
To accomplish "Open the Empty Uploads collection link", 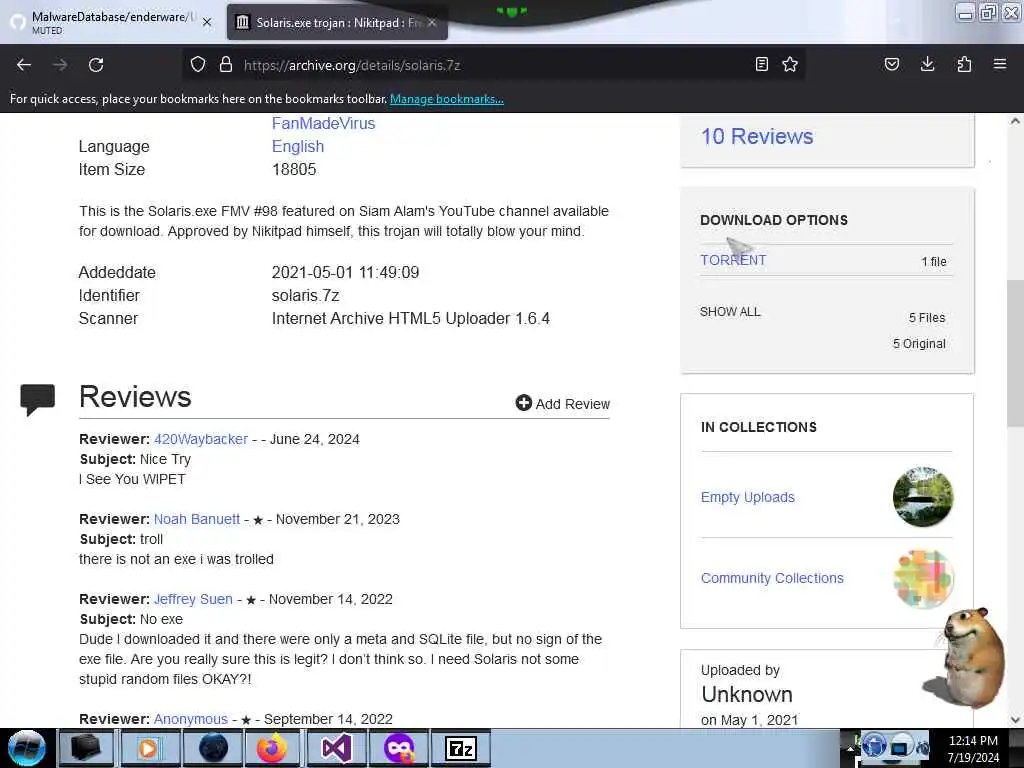I will [x=748, y=497].
